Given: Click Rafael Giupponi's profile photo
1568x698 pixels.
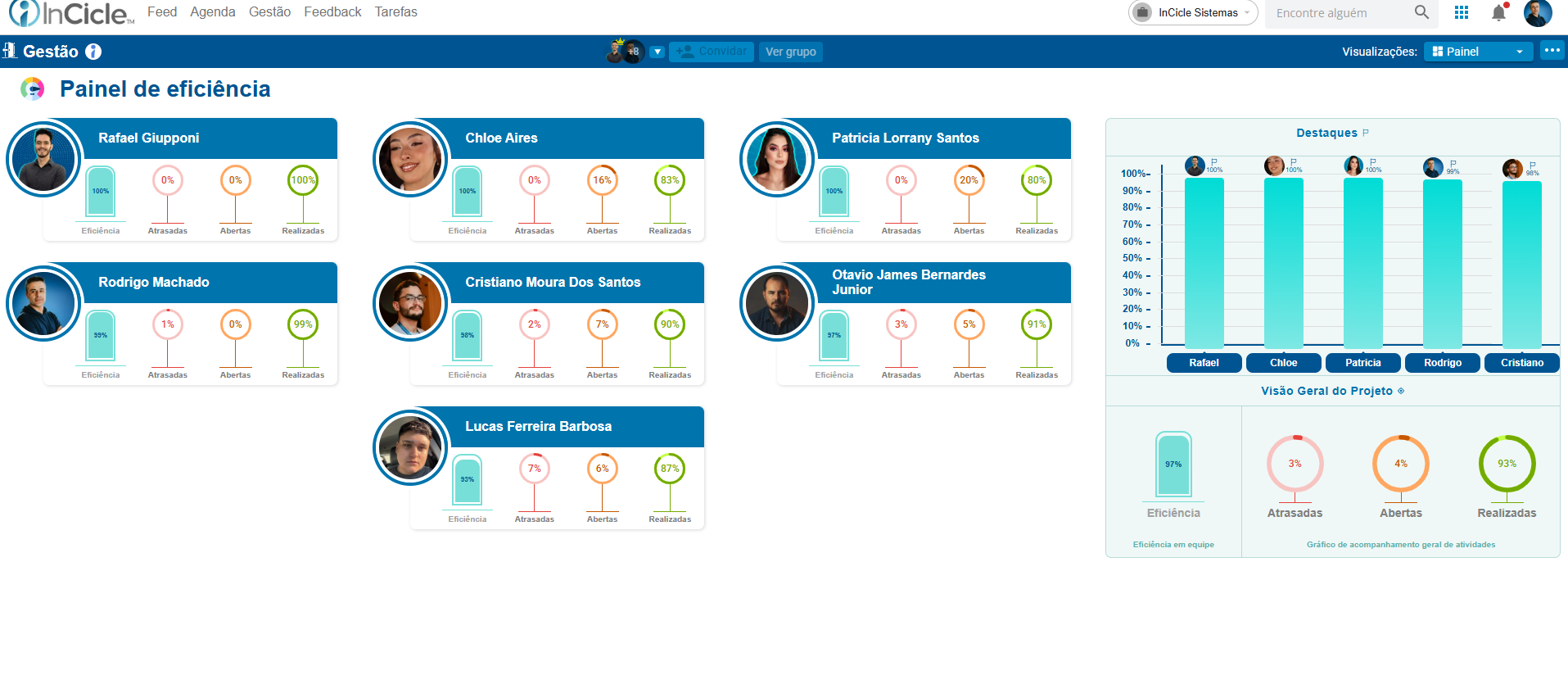Looking at the screenshot, I should pyautogui.click(x=44, y=160).
